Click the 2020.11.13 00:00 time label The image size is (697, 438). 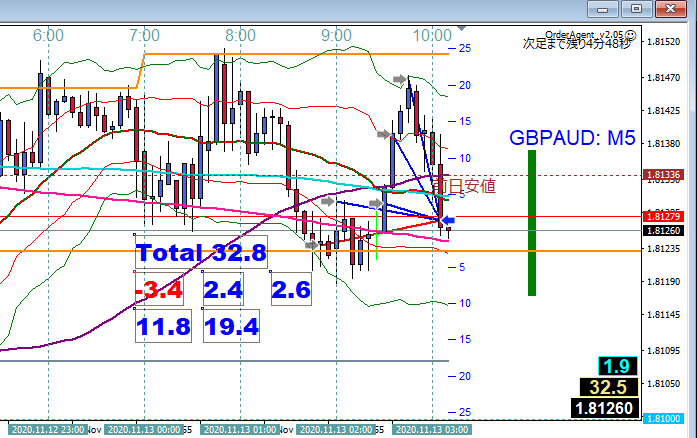coord(144,430)
